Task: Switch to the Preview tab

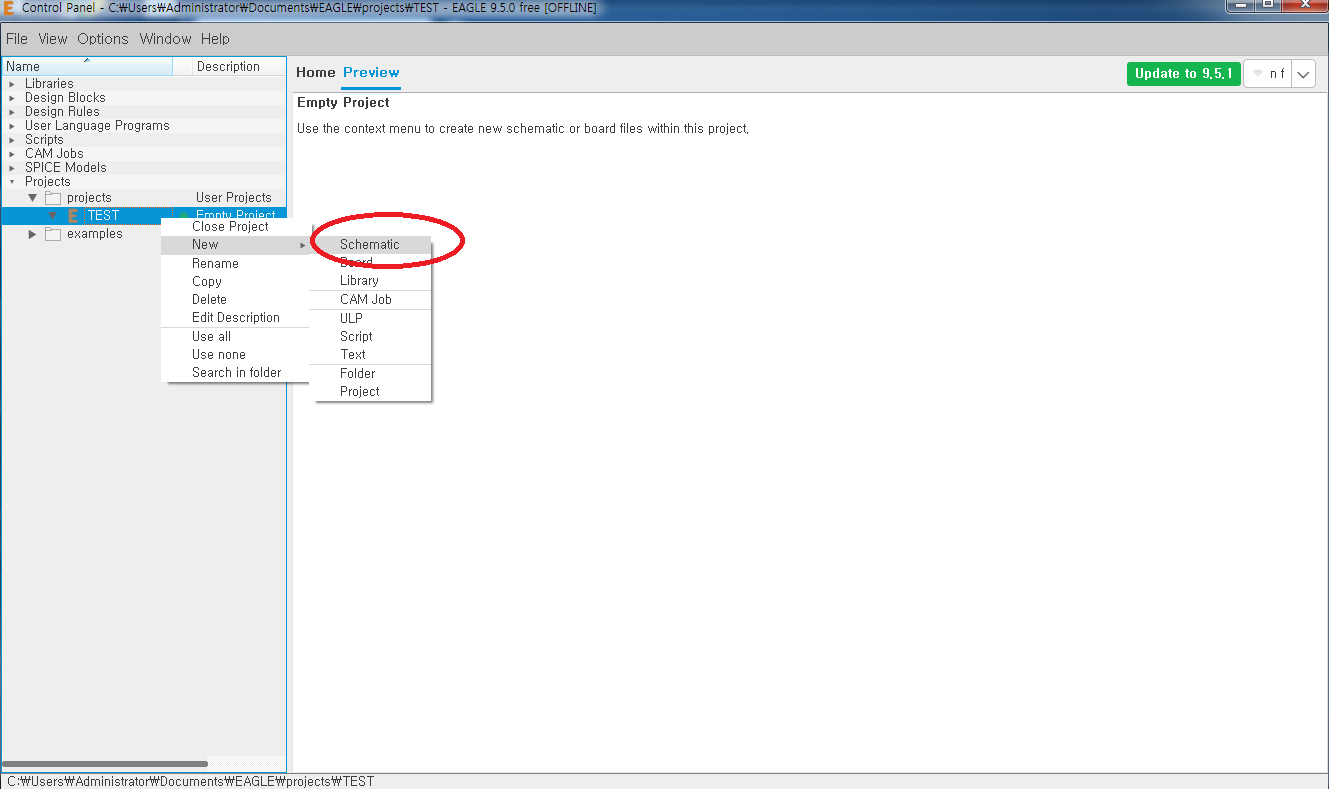Action: coord(371,72)
